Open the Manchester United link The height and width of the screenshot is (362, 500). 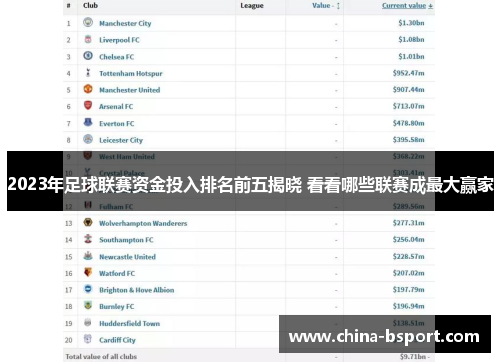pyautogui.click(x=130, y=90)
